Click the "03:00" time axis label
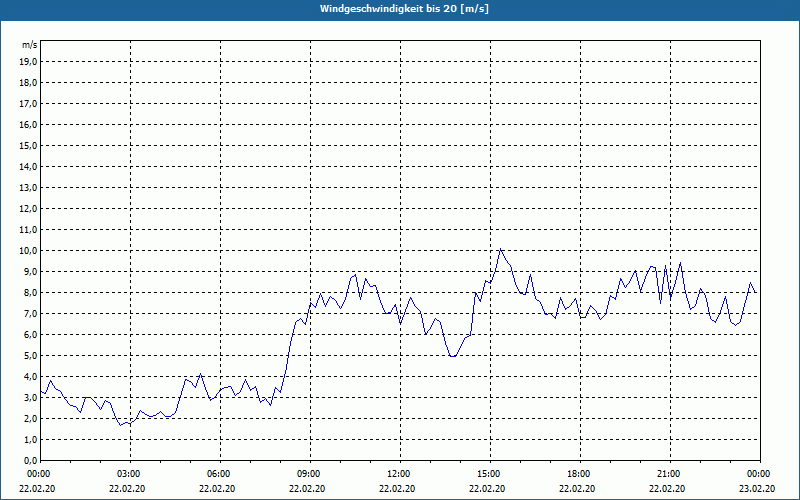 [x=131, y=474]
